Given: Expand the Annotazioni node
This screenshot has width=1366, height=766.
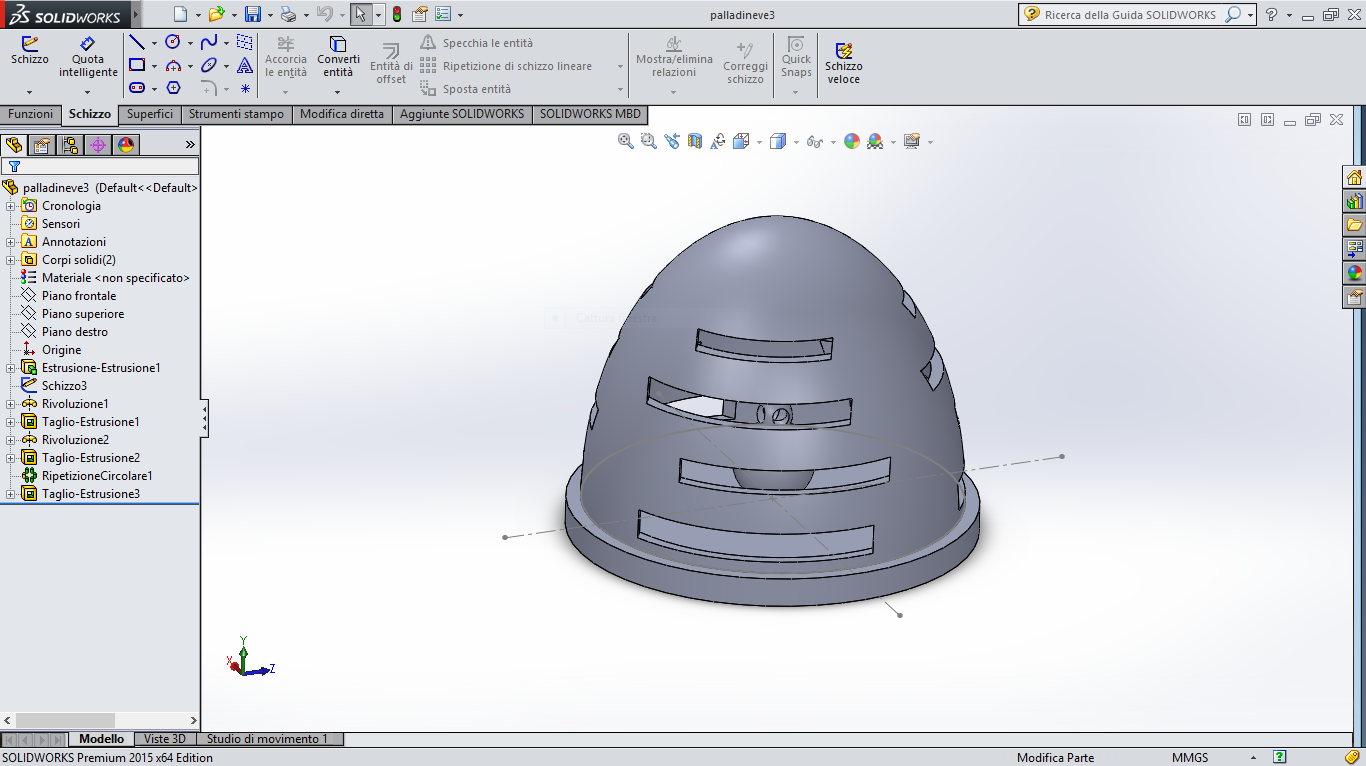Looking at the screenshot, I should point(10,242).
